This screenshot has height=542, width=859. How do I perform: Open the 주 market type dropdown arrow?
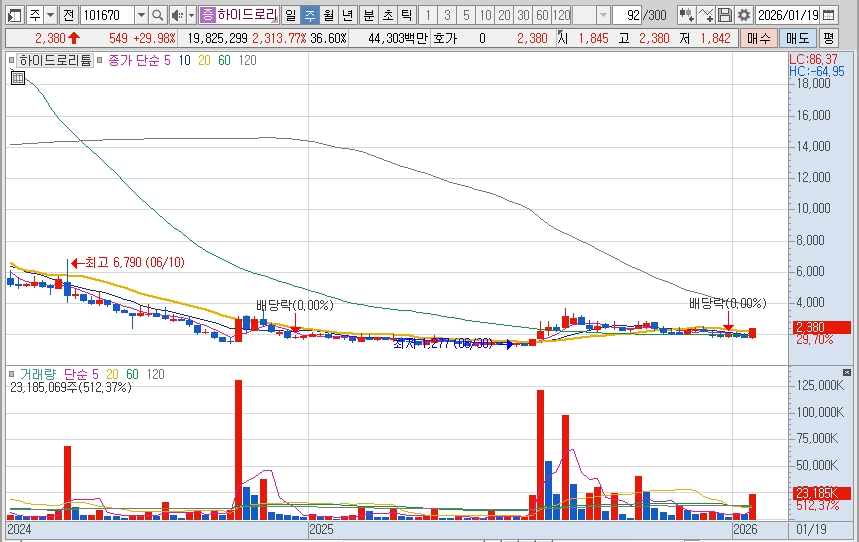tap(50, 15)
